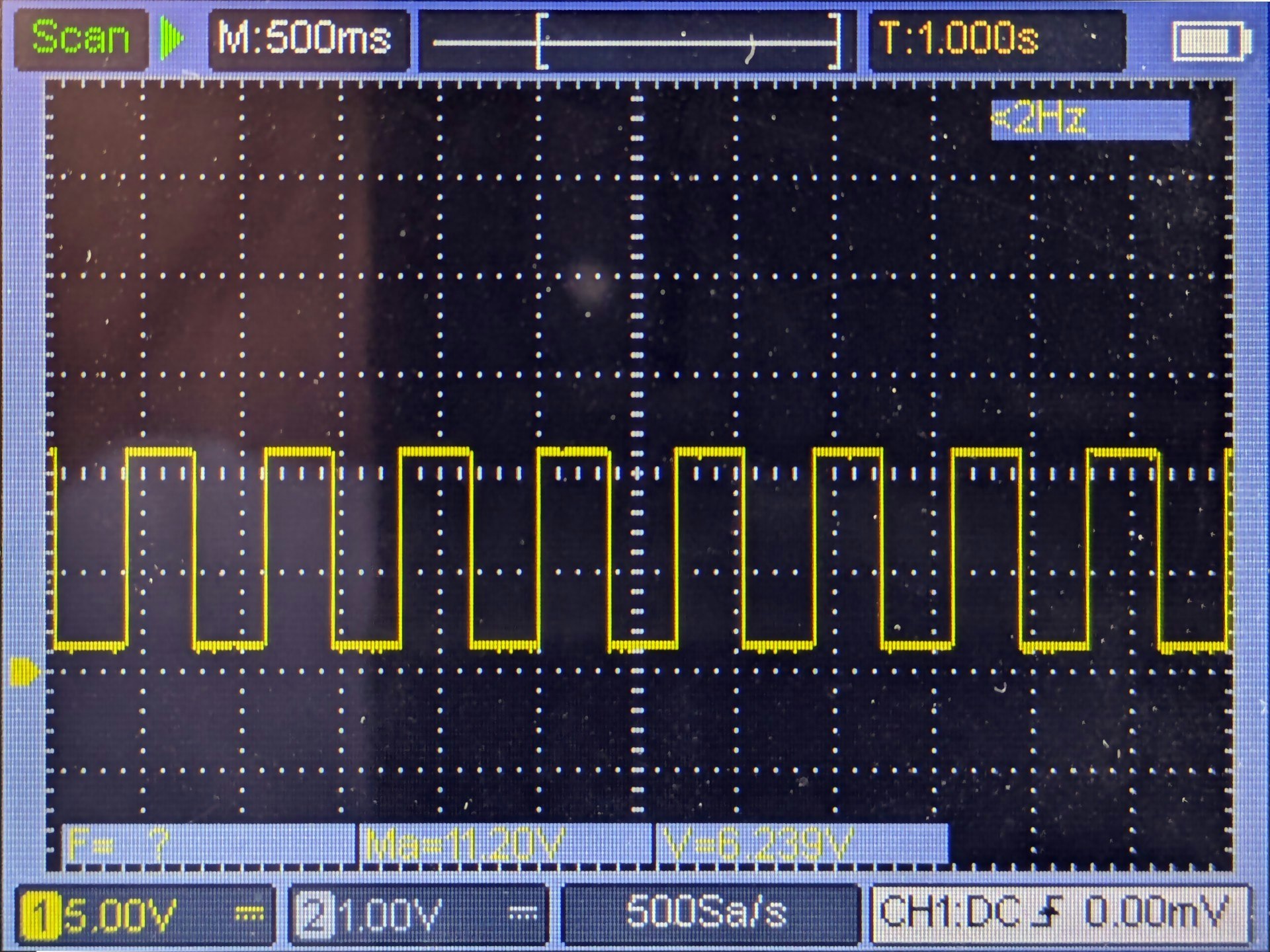The height and width of the screenshot is (952, 1270).
Task: Select the M:500ms timebase setting
Action: pyautogui.click(x=305, y=38)
